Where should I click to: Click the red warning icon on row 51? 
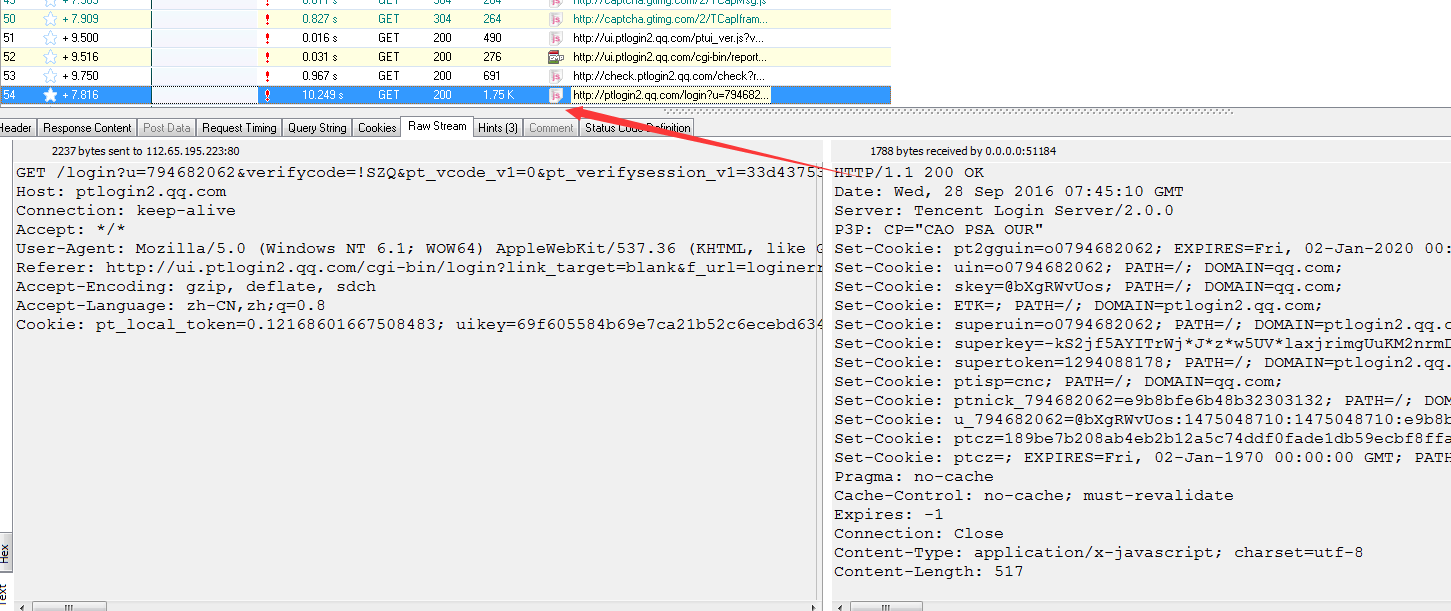click(267, 38)
